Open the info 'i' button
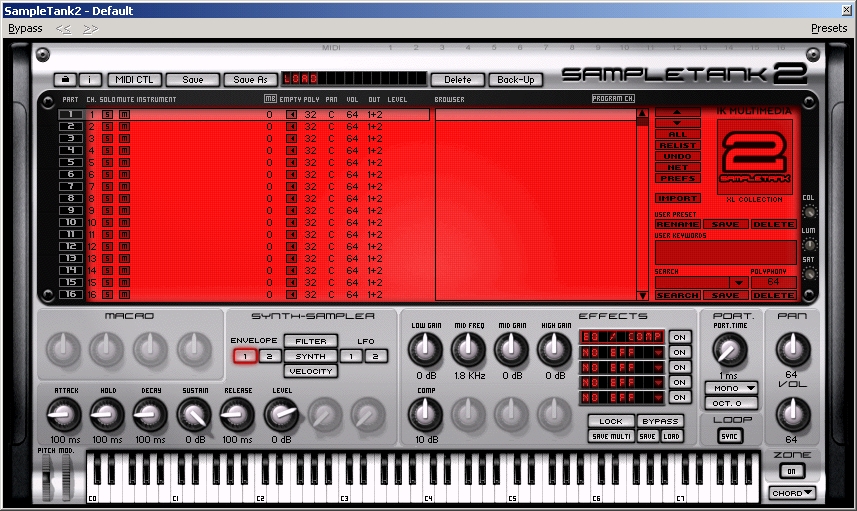The image size is (857, 511). (90, 80)
